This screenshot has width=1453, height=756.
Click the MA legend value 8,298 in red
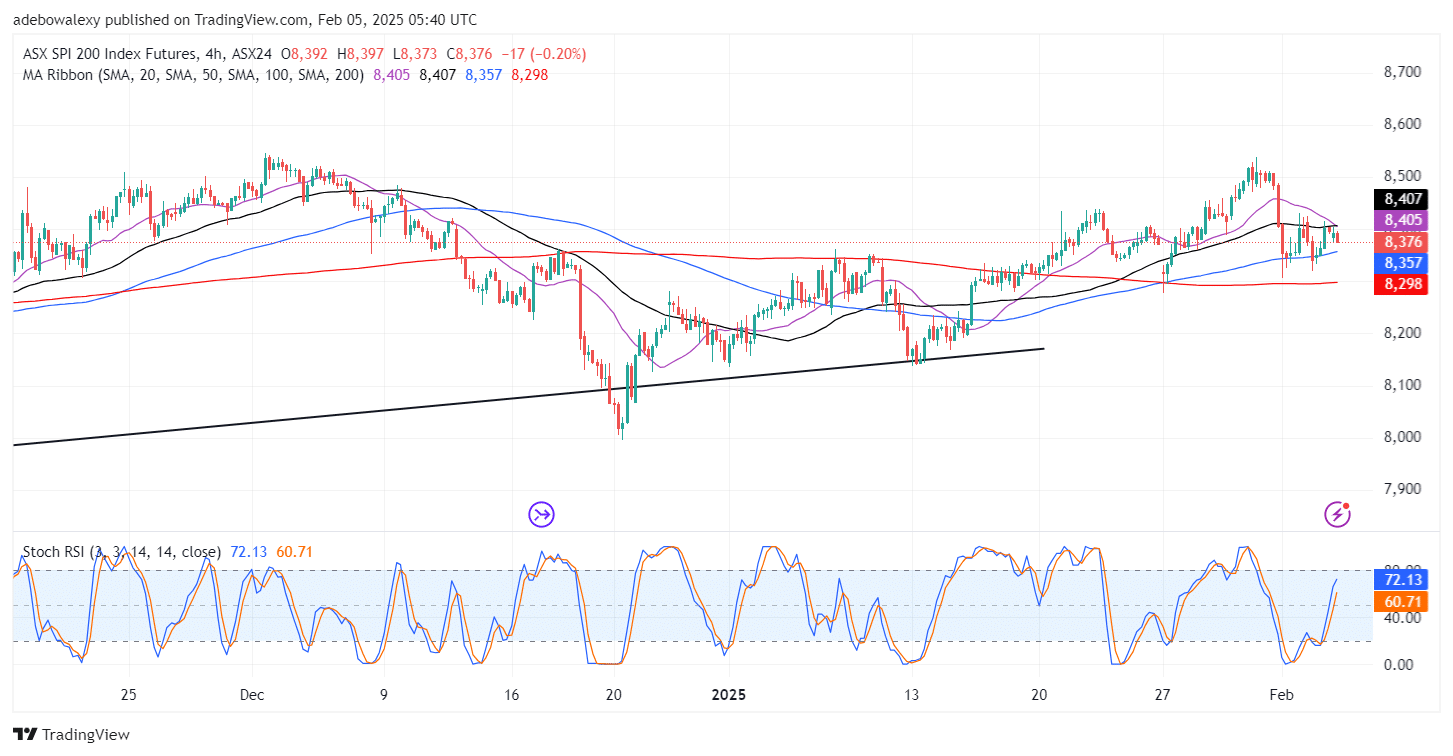[x=528, y=74]
